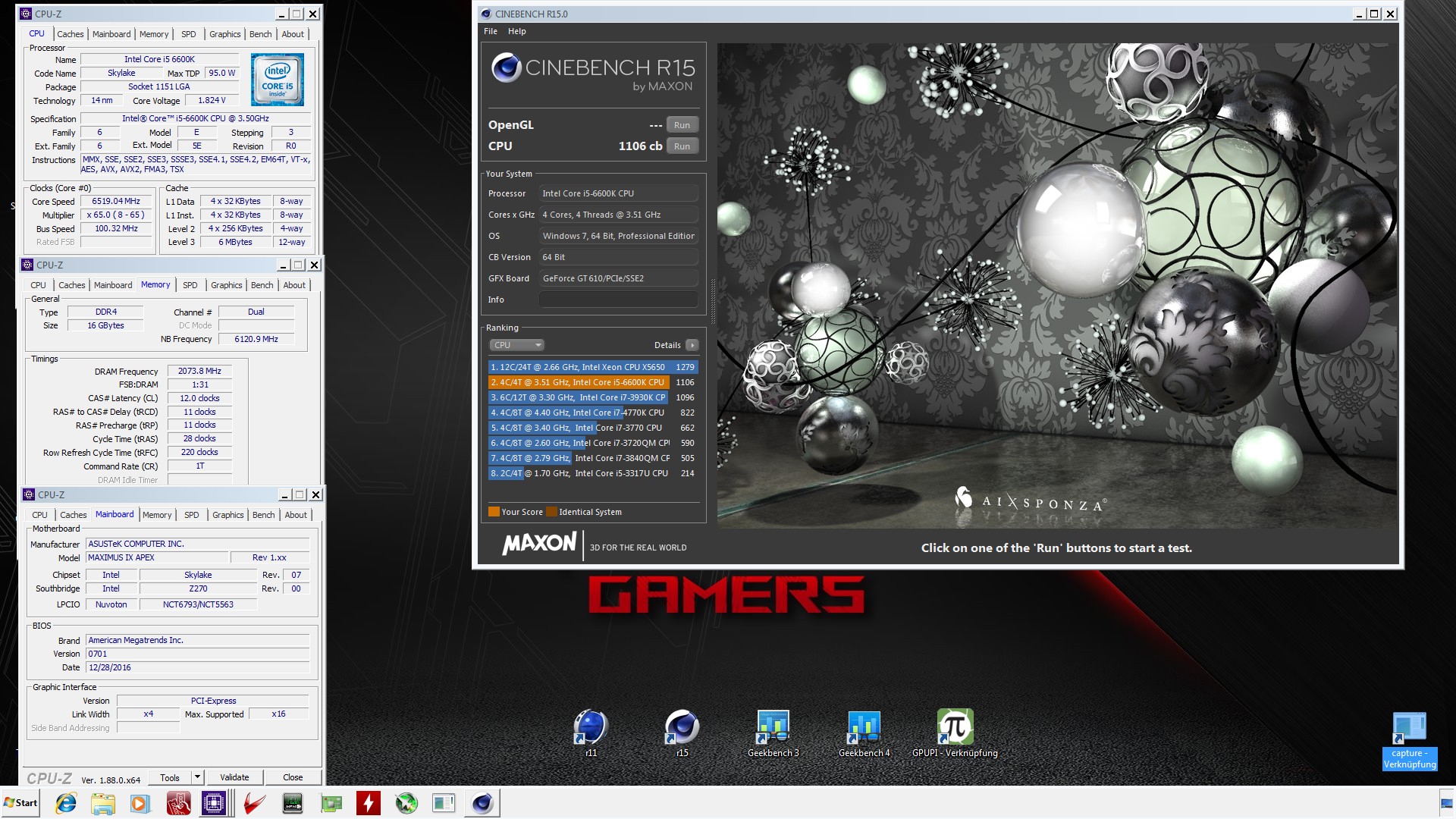Click the MFN monitor taskbar icon
The width and height of the screenshot is (1456, 819).
293,803
